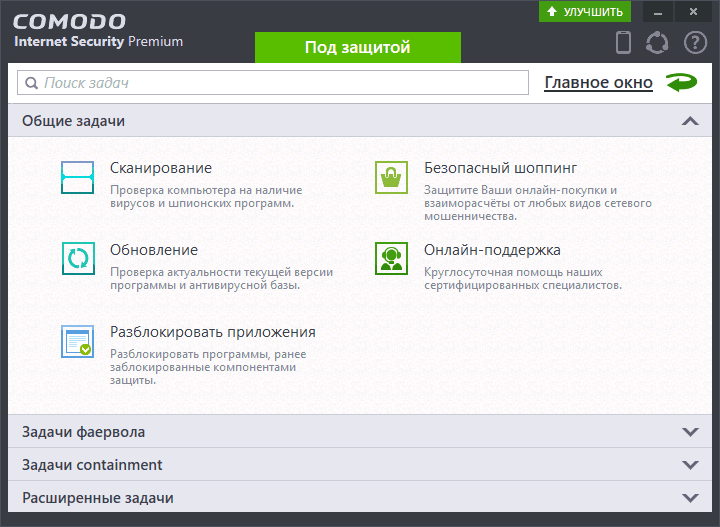Open the Задачи фаервола section header
This screenshot has height=527, width=720.
[x=360, y=432]
